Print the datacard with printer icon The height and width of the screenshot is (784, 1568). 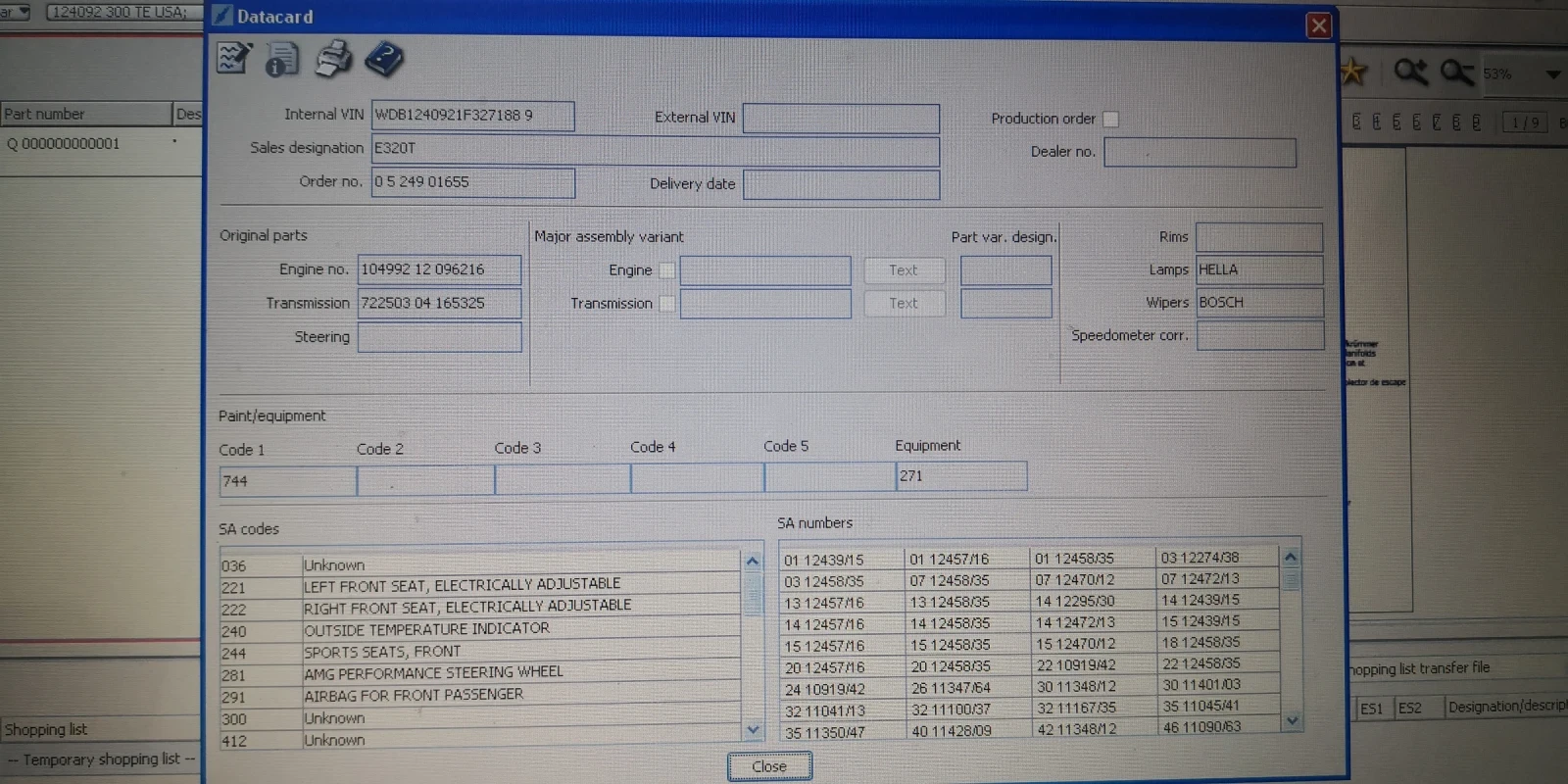[x=333, y=59]
